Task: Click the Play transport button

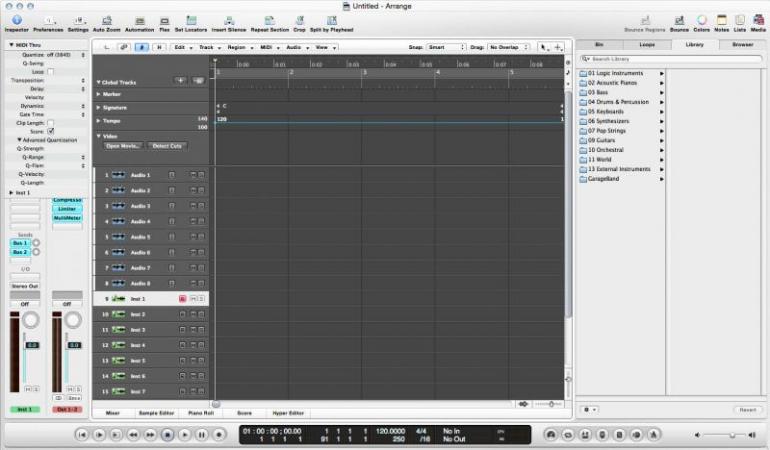Action: (185, 435)
